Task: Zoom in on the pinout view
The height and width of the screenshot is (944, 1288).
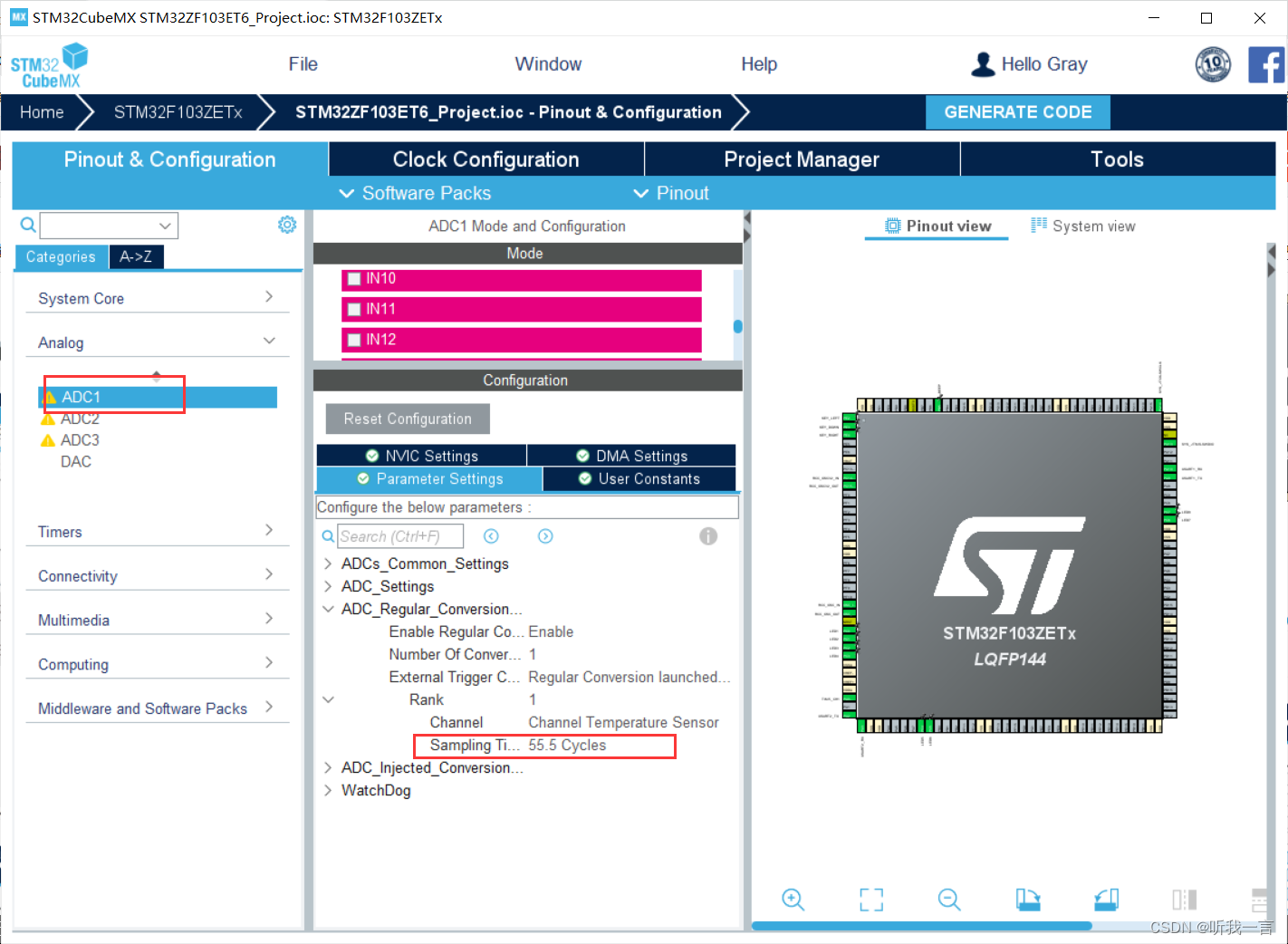Action: (793, 899)
